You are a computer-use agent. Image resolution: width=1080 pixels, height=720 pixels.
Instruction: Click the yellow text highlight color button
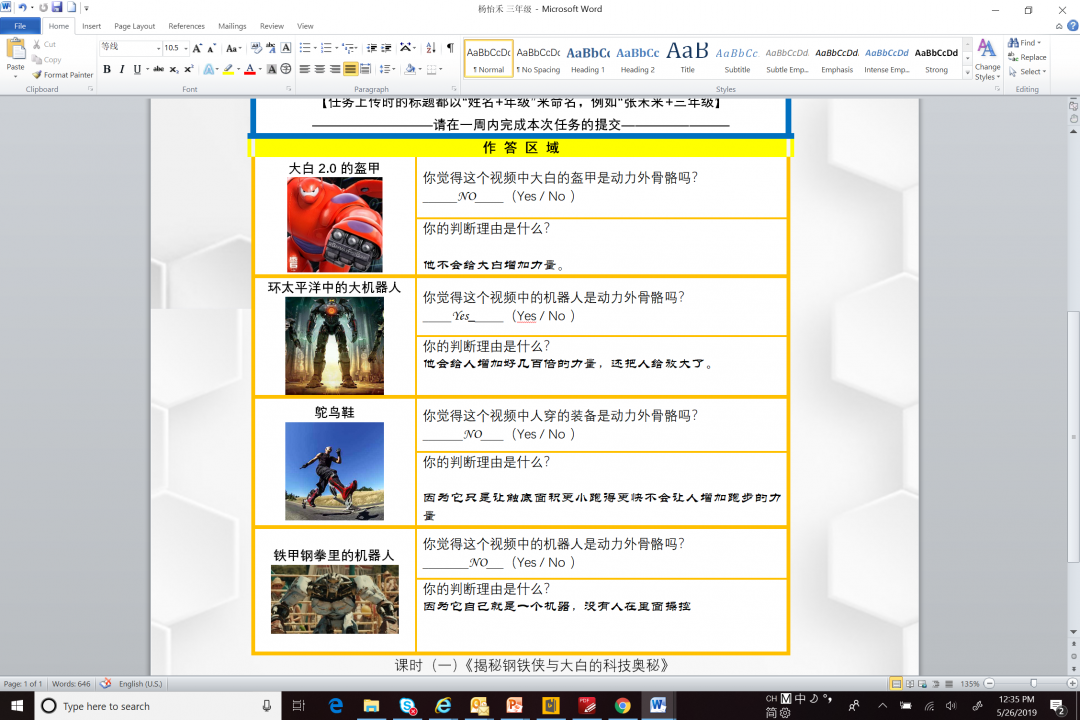[x=228, y=69]
